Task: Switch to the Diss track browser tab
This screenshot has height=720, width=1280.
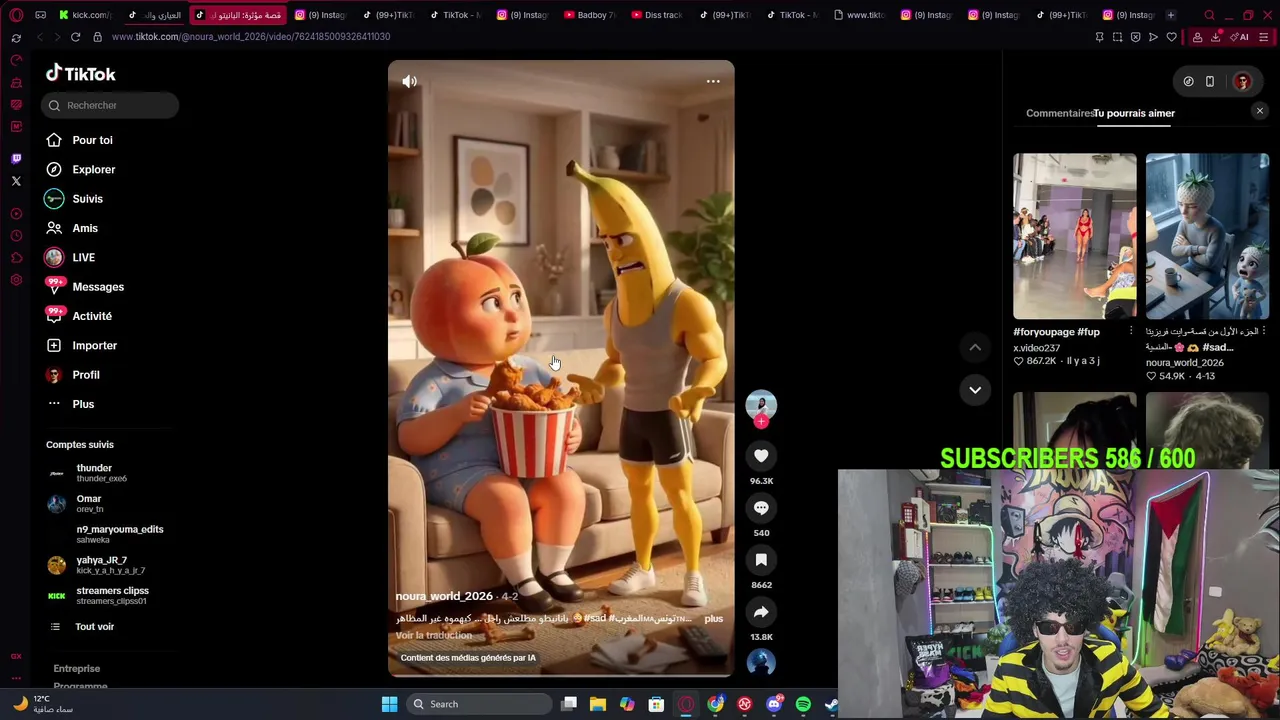Action: (657, 15)
